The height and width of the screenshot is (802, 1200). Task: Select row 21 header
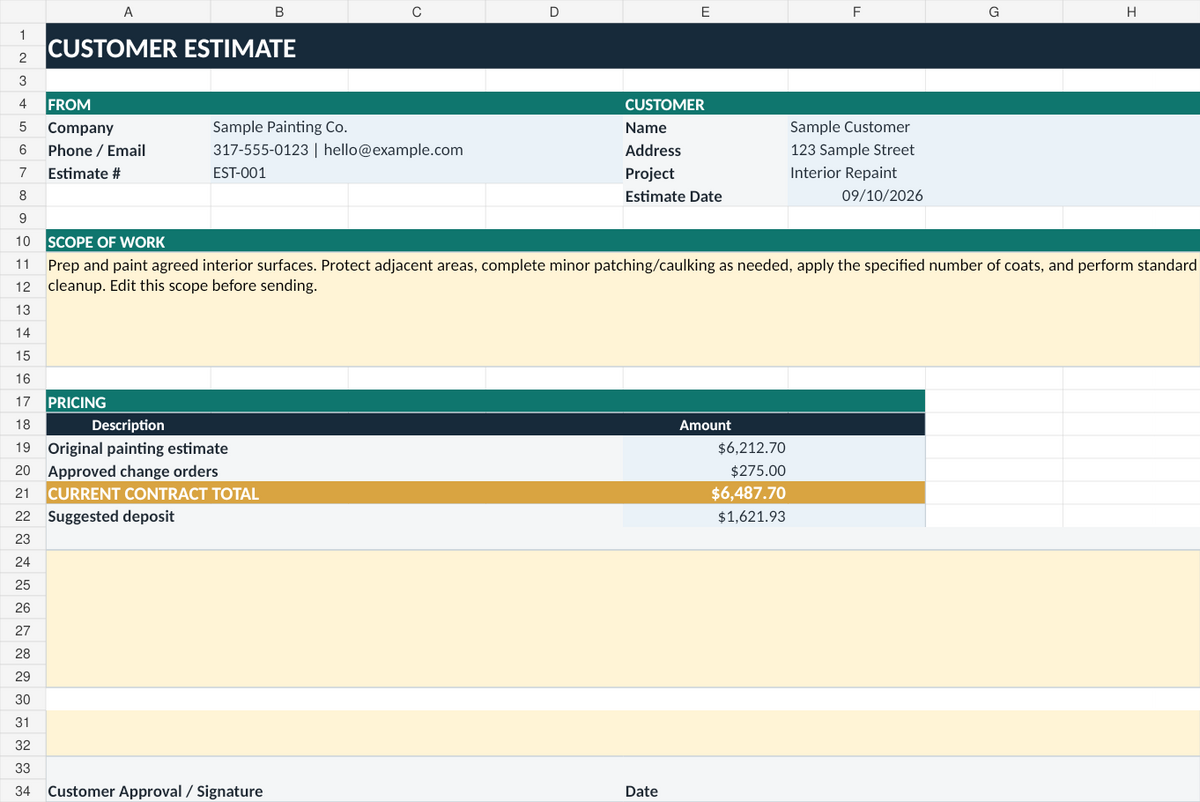click(22, 493)
